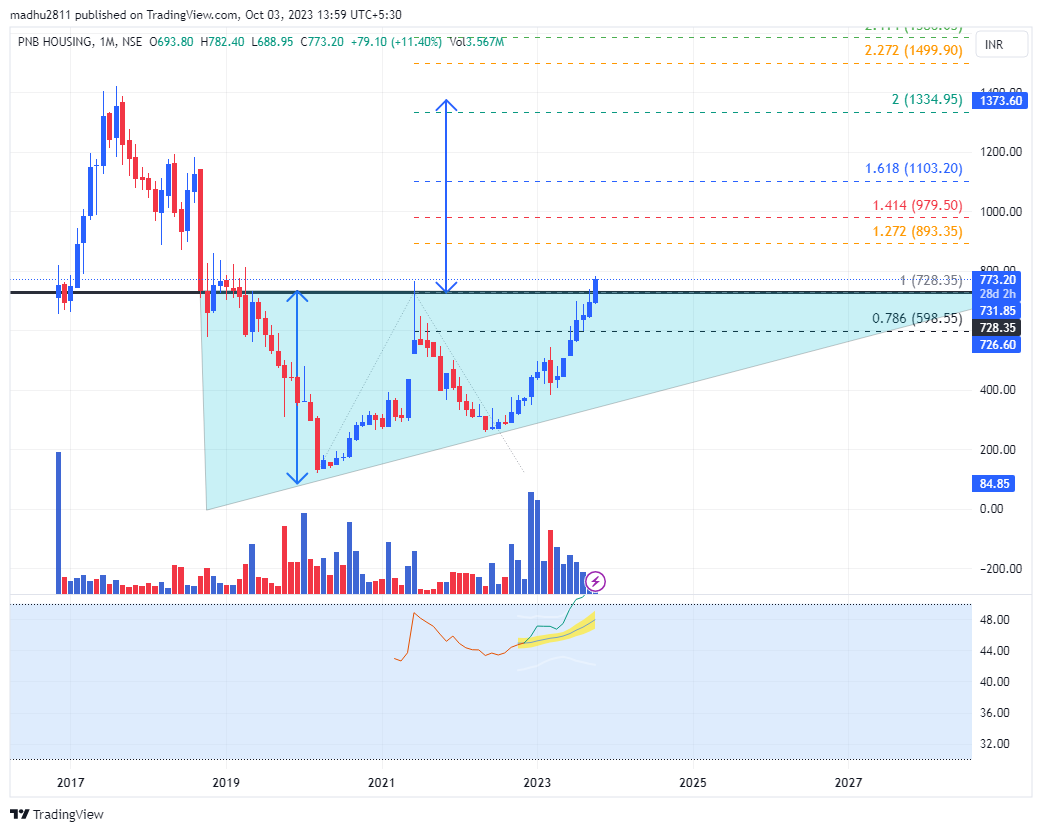Click the 2027 label on time axis
This screenshot has height=832, width=1042.
849,782
